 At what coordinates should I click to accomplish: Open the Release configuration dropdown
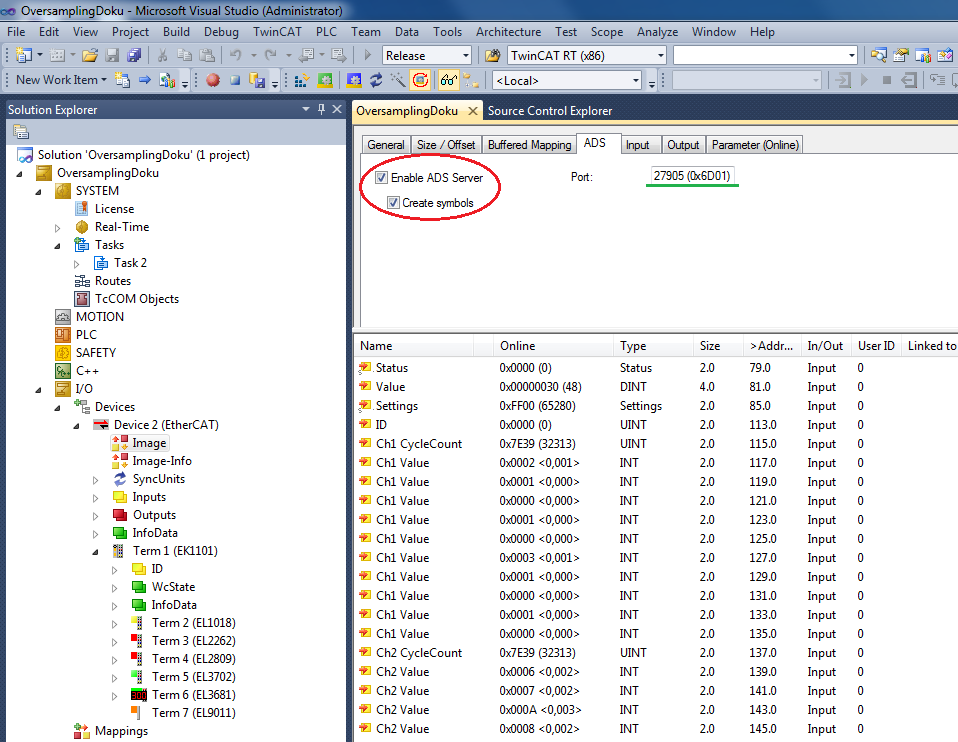[464, 56]
